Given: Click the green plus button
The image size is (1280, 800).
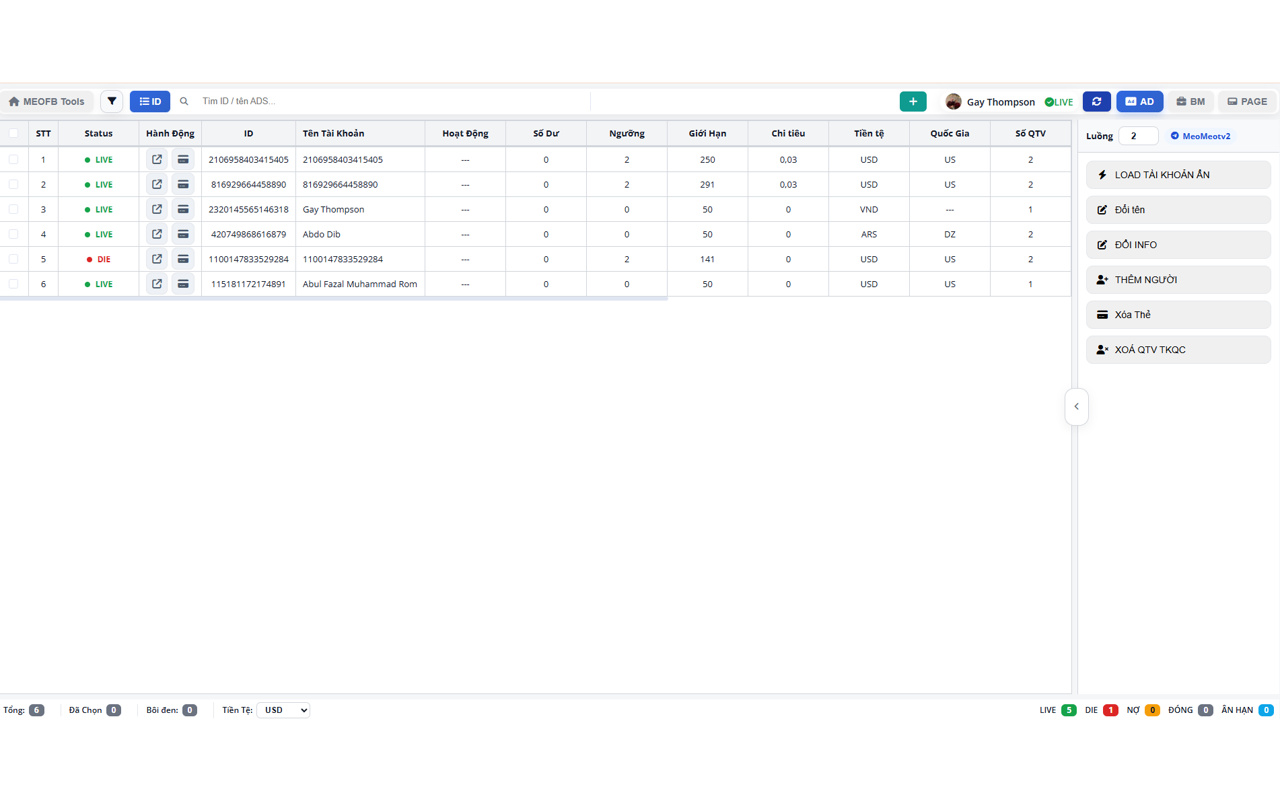Looking at the screenshot, I should (x=912, y=101).
